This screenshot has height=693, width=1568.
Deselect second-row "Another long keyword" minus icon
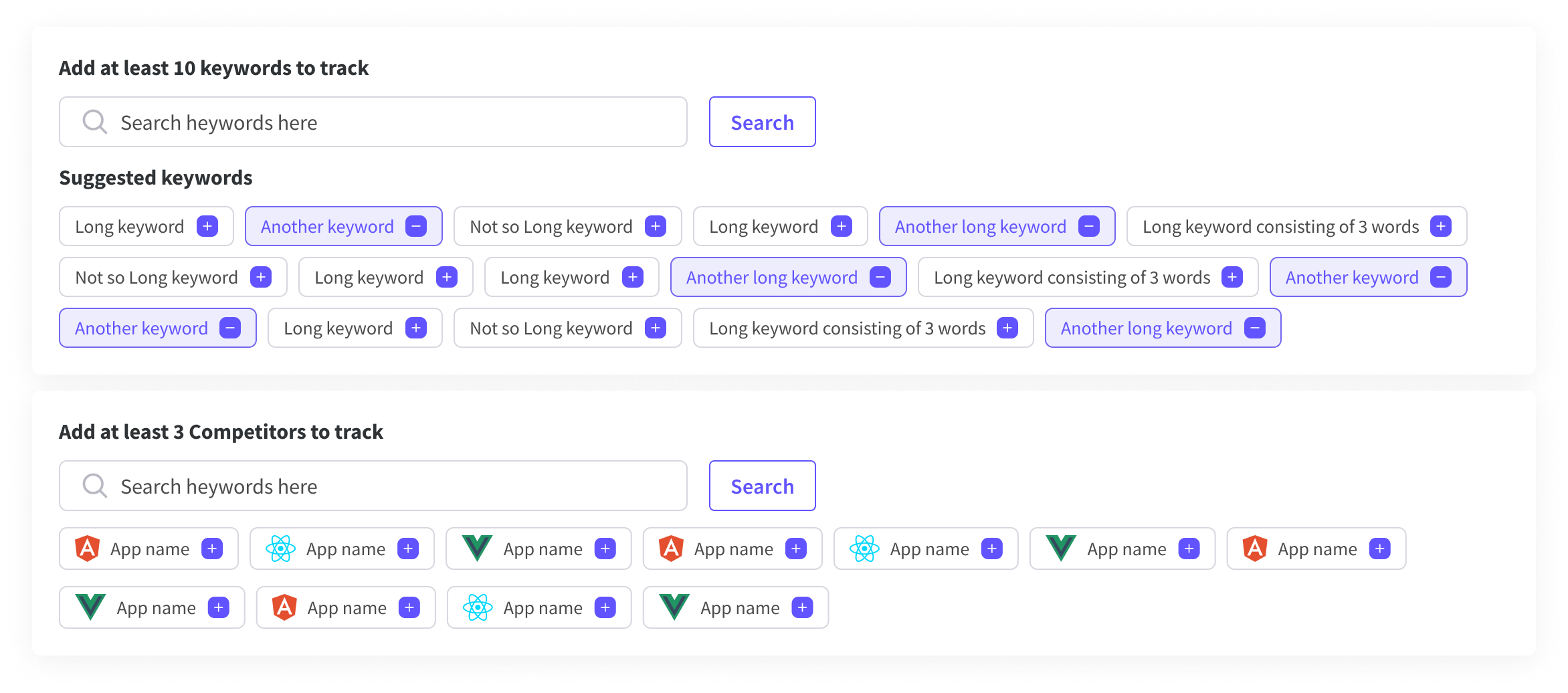(880, 278)
